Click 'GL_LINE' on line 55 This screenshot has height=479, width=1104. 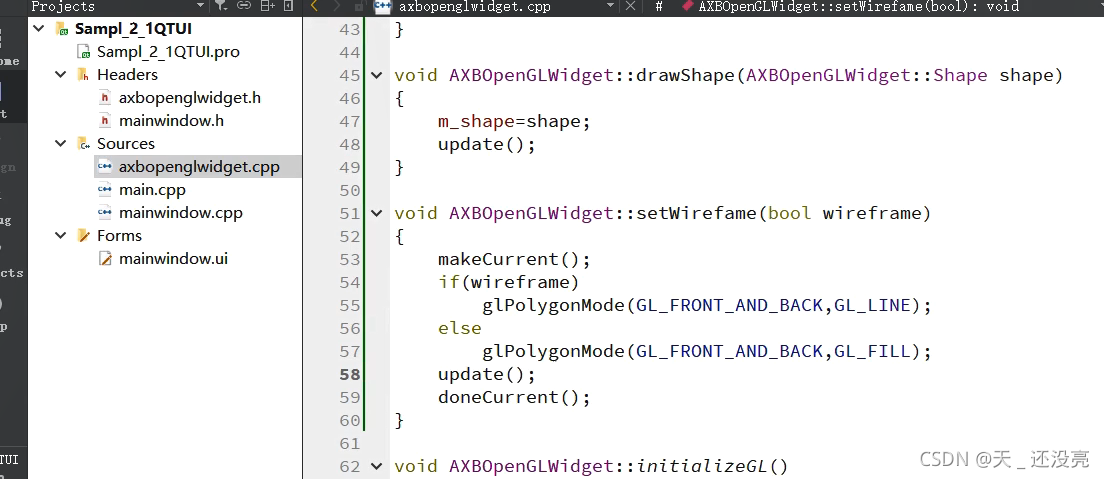(872, 306)
